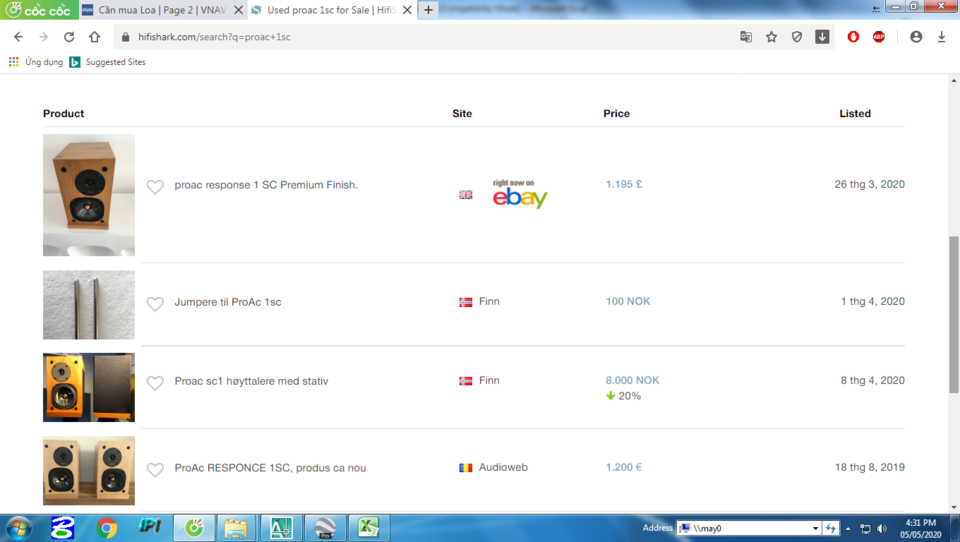This screenshot has width=960, height=542.
Task: Toggle heart on Jumpere til ProAc 1sc
Action: point(155,303)
